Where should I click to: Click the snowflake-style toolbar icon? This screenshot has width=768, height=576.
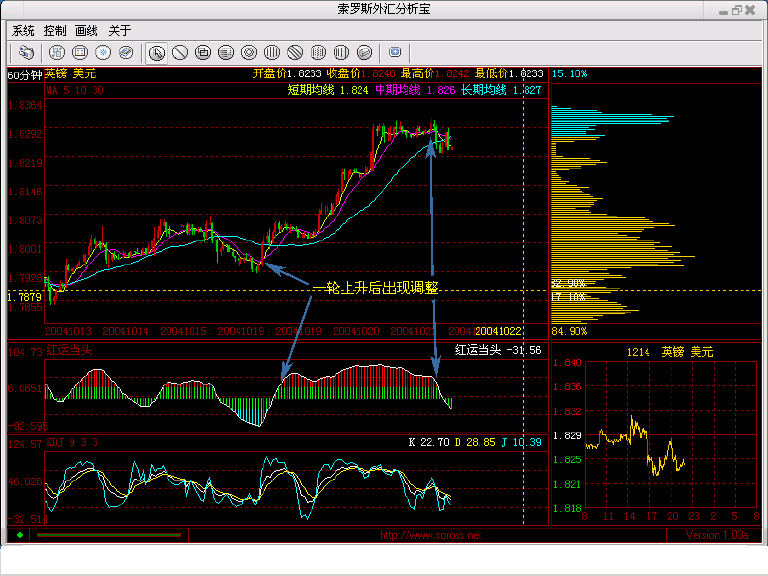[x=102, y=52]
